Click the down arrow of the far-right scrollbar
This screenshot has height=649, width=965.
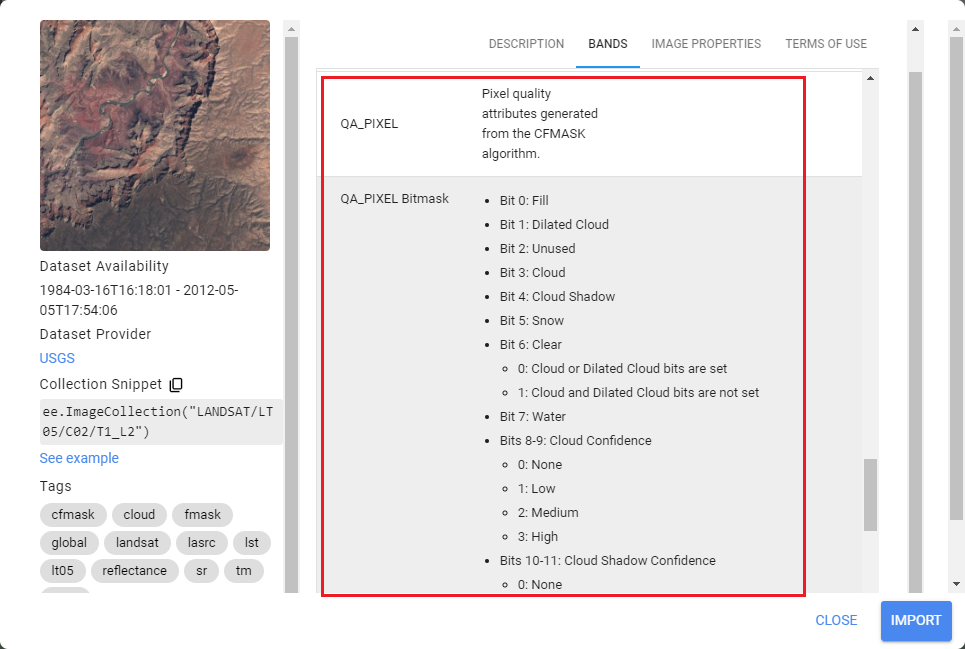(x=956, y=584)
